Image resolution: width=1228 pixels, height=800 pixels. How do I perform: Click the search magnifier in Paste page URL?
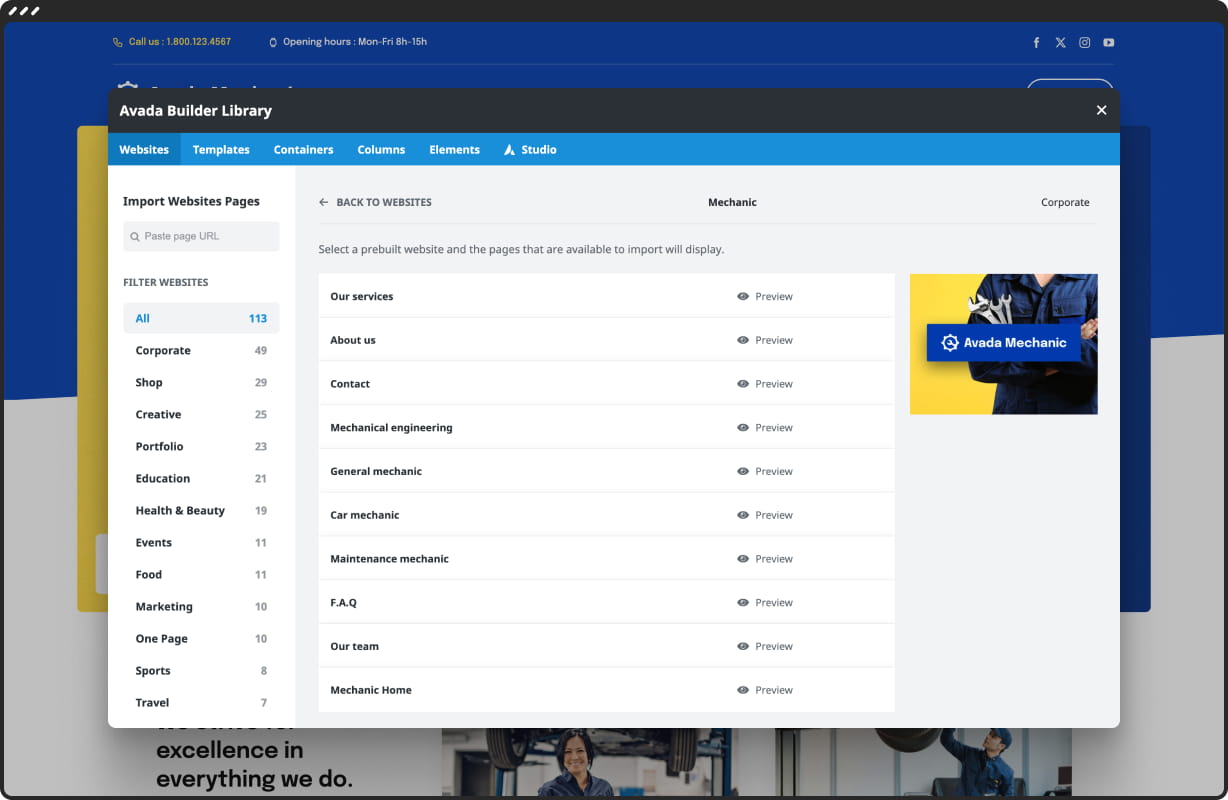(135, 237)
